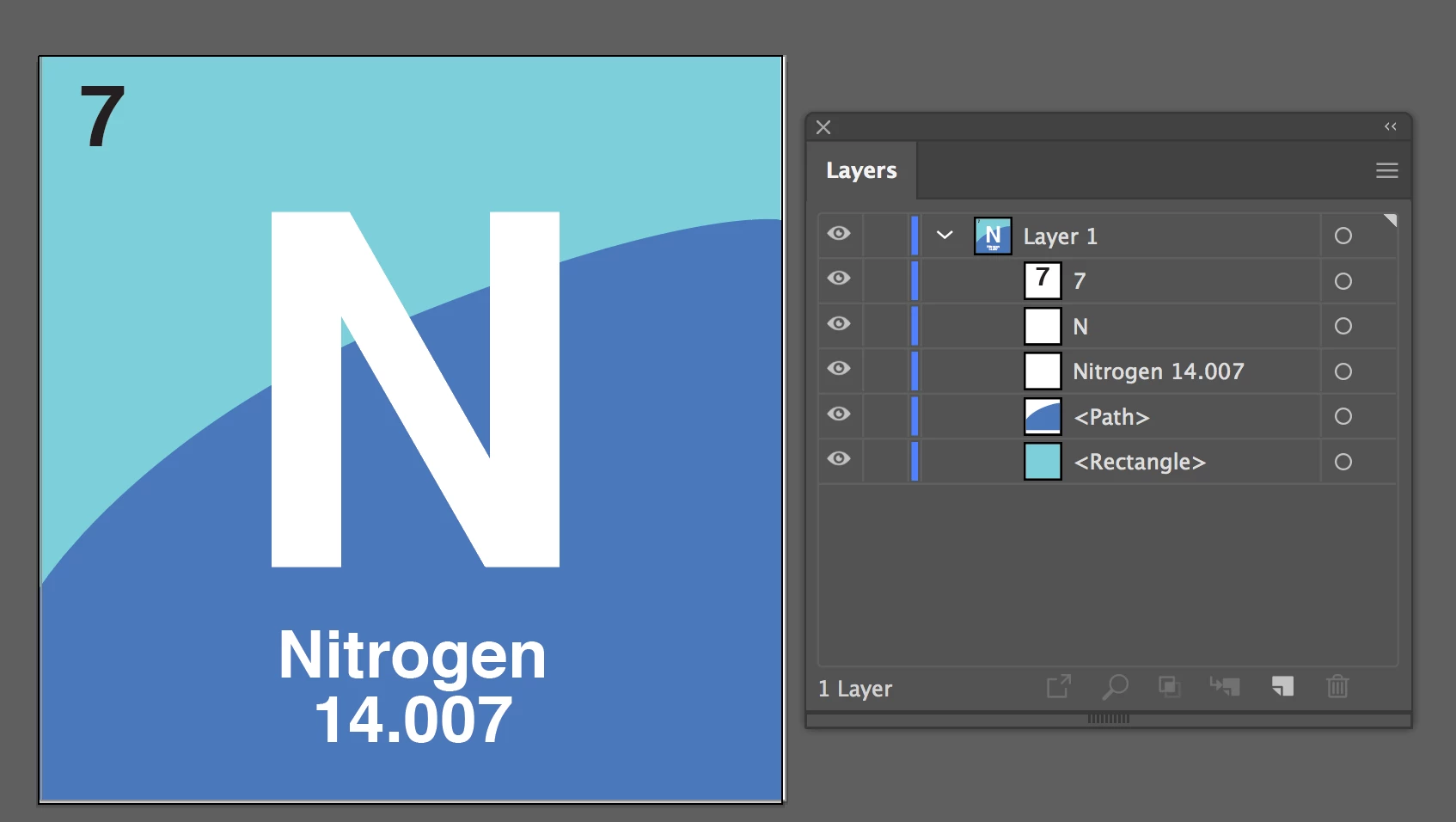Image resolution: width=1456 pixels, height=822 pixels.
Task: Click the '1 Layer' status text
Action: 855,689
